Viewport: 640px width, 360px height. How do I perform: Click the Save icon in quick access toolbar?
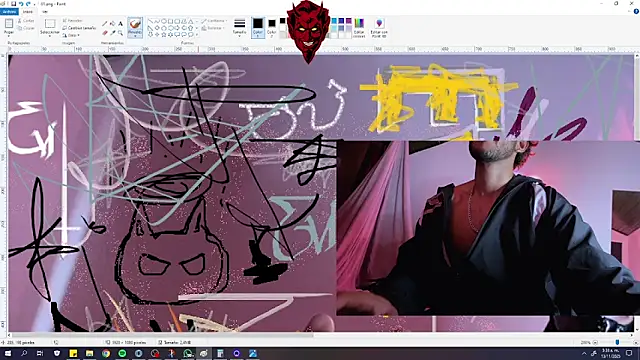(13, 4)
